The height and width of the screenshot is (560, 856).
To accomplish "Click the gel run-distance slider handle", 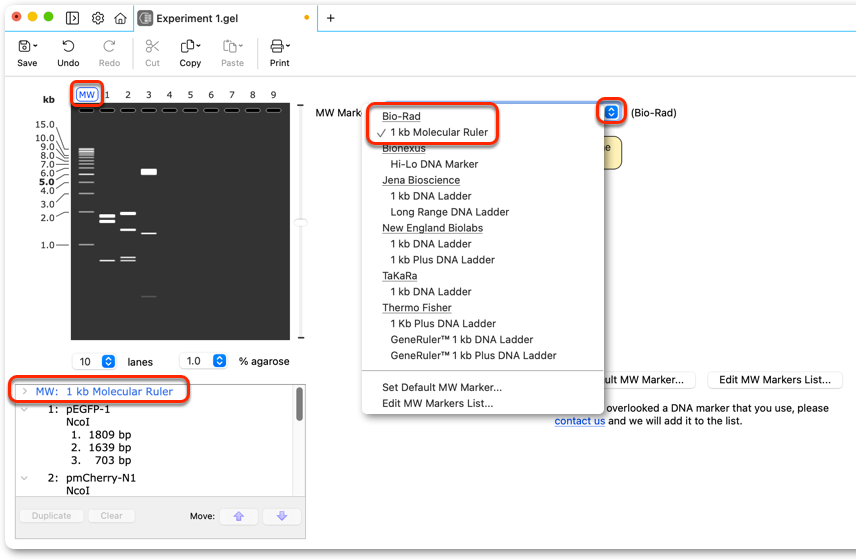I will pyautogui.click(x=301, y=223).
